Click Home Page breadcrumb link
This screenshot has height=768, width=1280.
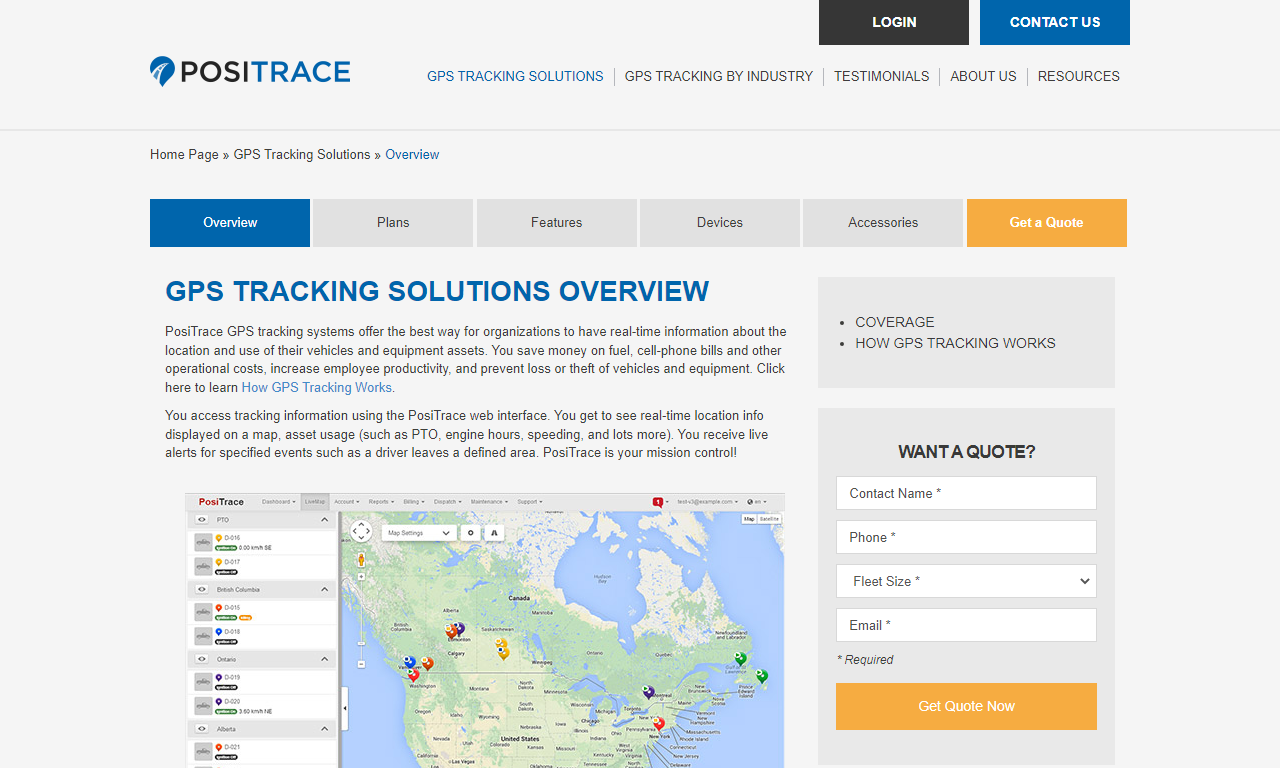(184, 155)
